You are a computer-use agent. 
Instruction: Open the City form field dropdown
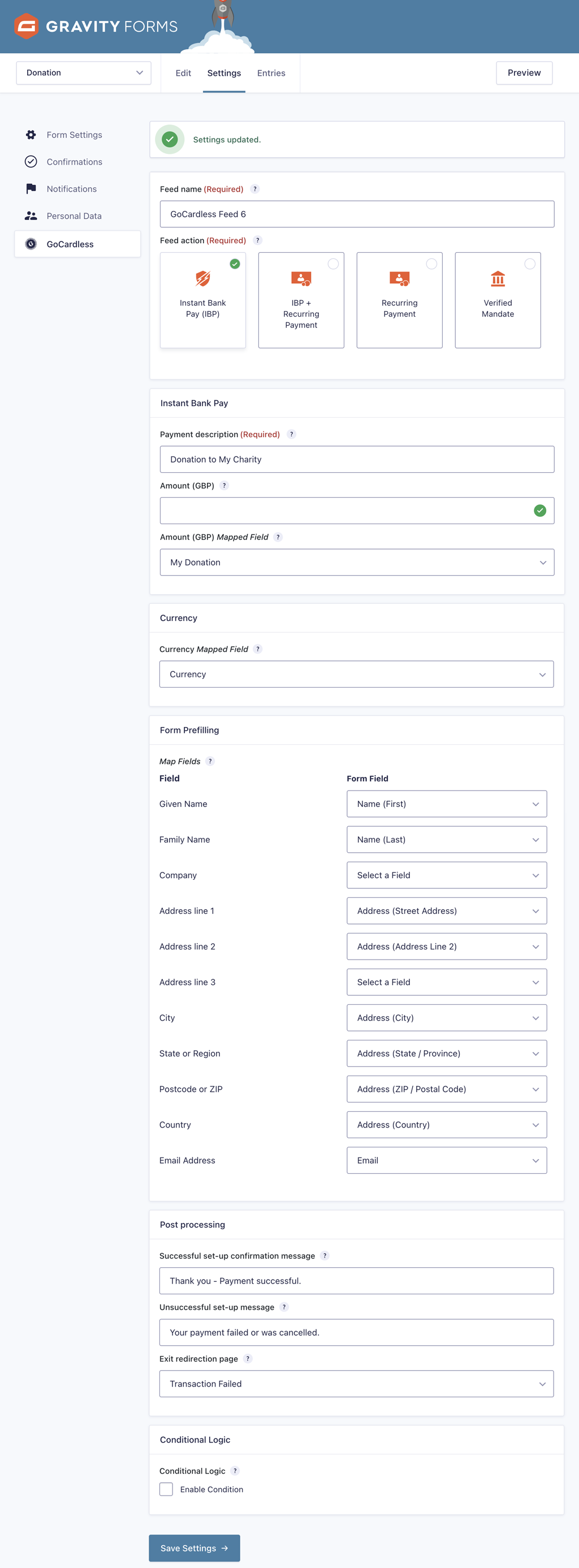click(447, 1018)
